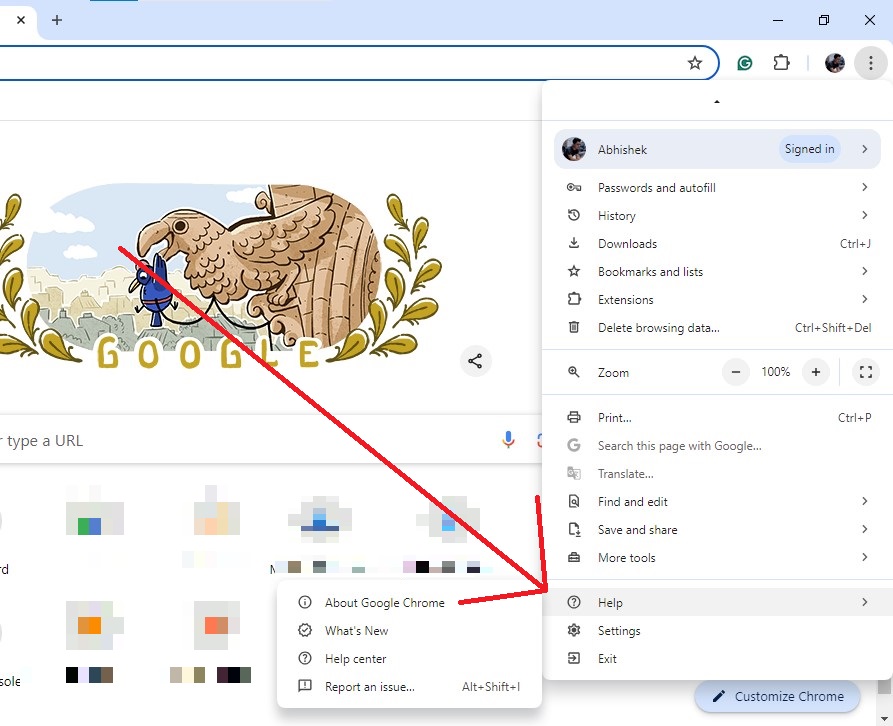Expand chevron beside Bookmarks and lists
Viewport: 893px width, 726px height.
coord(865,271)
